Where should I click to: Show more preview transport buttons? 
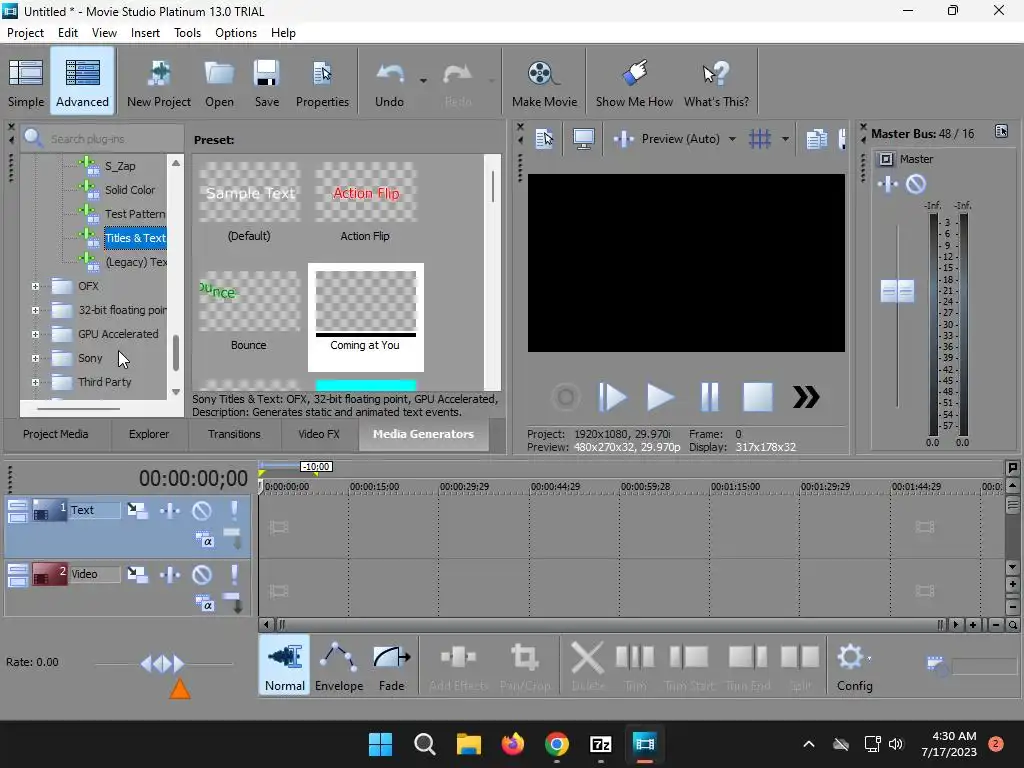click(806, 397)
